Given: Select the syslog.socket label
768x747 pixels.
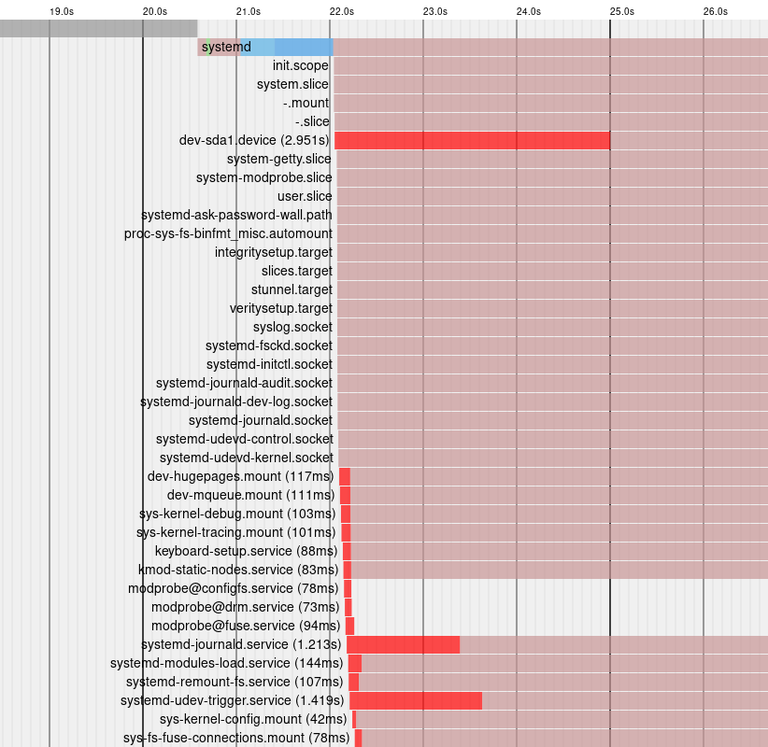Looking at the screenshot, I should [x=292, y=327].
